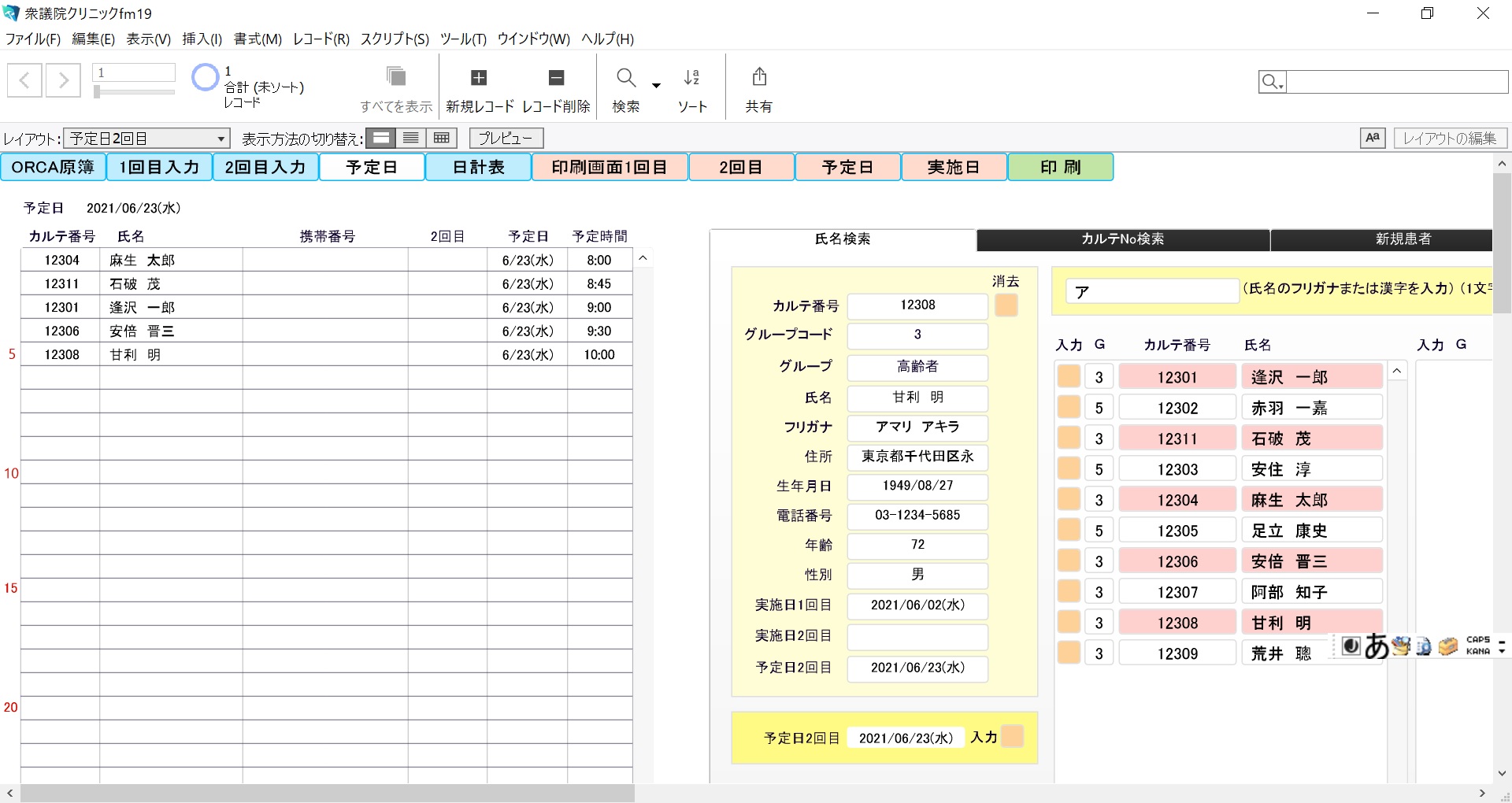Click orange input square for 12303 安住 淳
This screenshot has height=803, width=1512.
pyautogui.click(x=1069, y=468)
